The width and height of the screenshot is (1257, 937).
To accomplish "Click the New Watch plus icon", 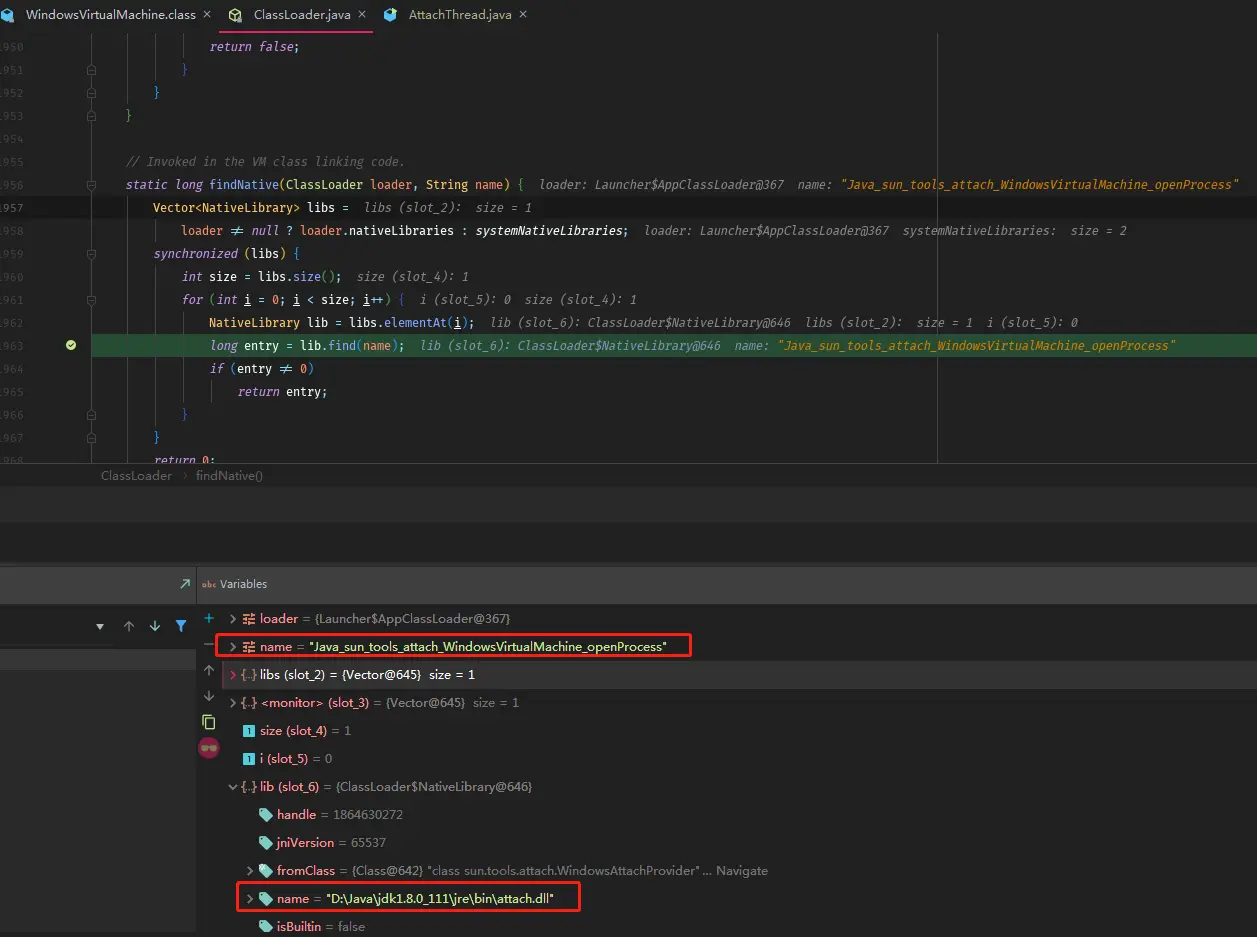I will [209, 619].
